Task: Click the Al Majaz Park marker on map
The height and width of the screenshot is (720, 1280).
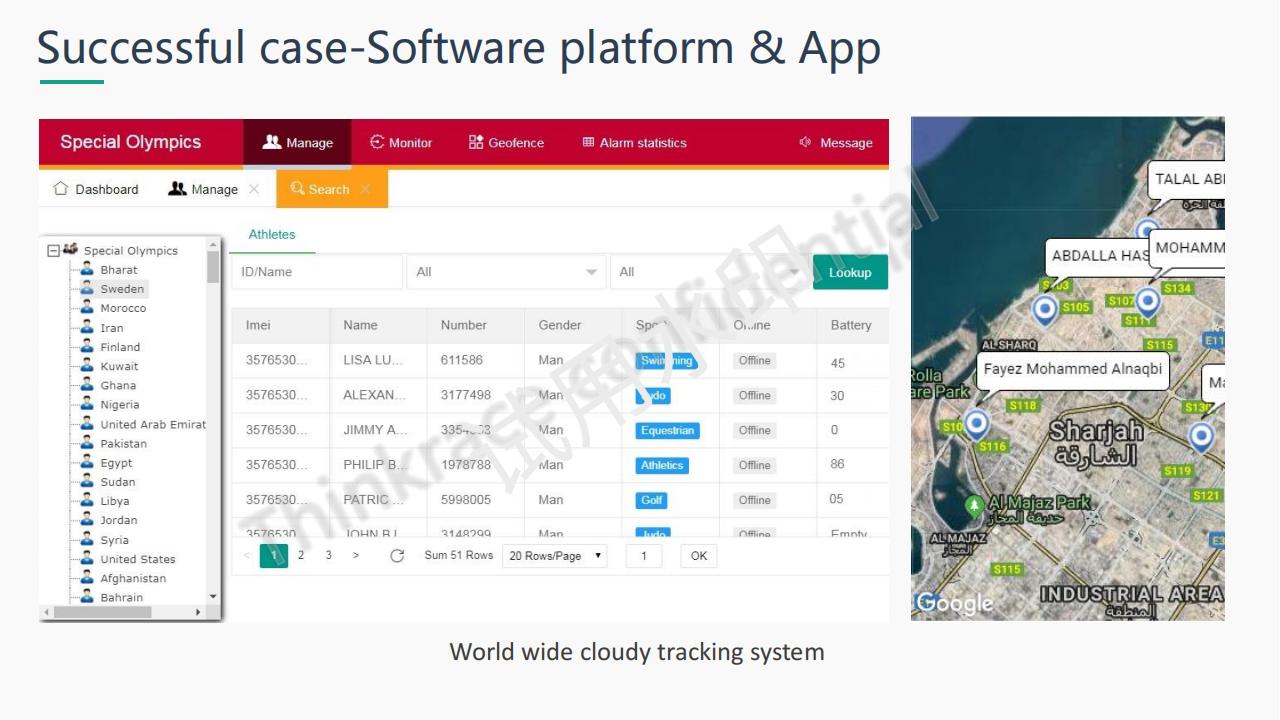Action: click(973, 506)
